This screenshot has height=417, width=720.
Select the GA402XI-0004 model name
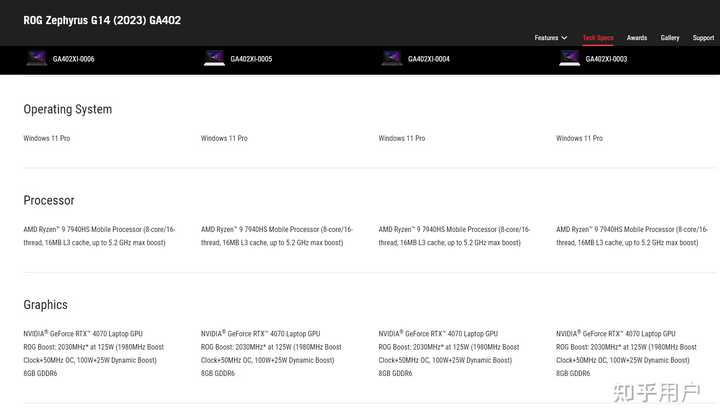(428, 59)
